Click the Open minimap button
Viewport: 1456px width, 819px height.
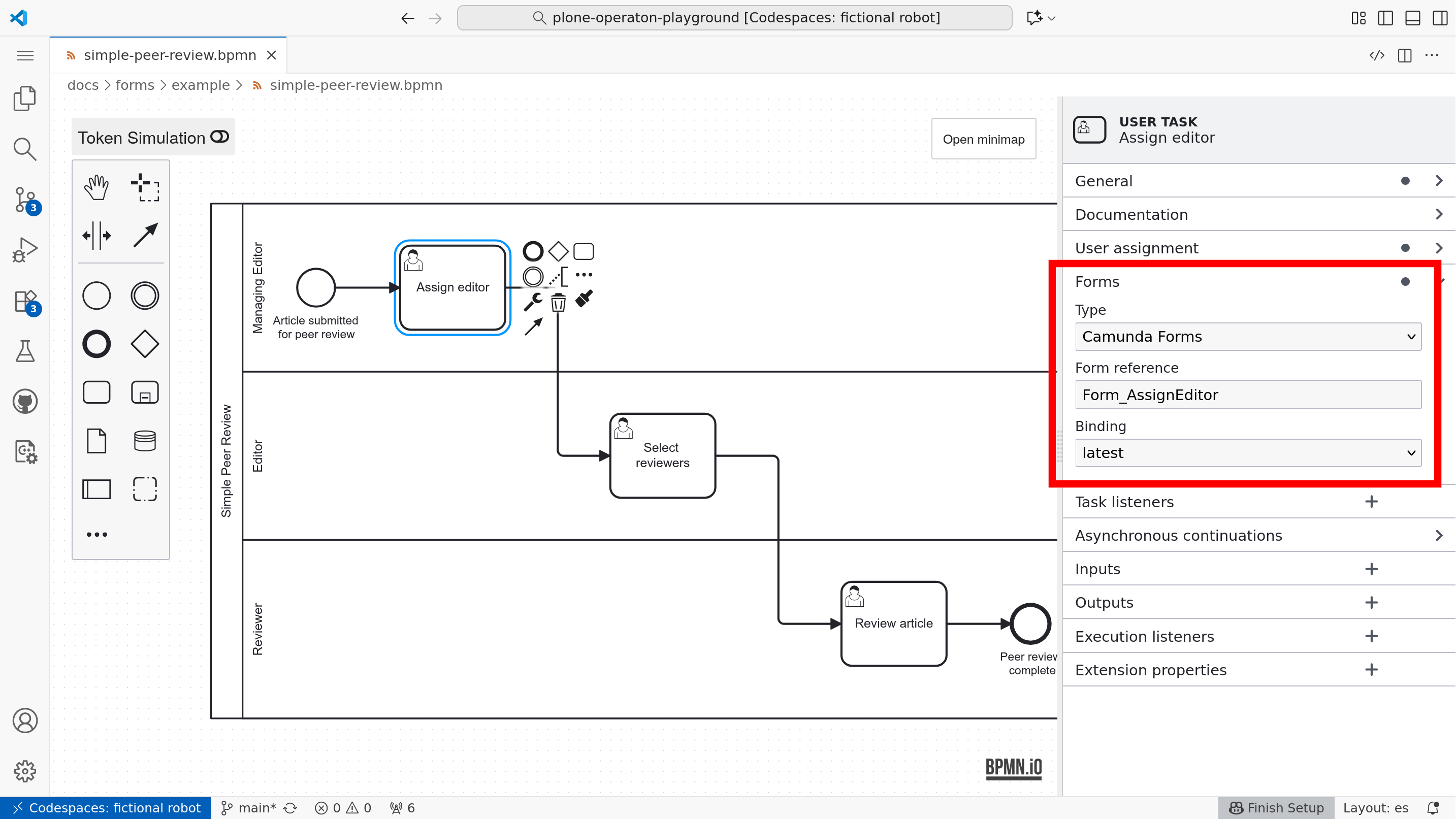pyautogui.click(x=983, y=139)
